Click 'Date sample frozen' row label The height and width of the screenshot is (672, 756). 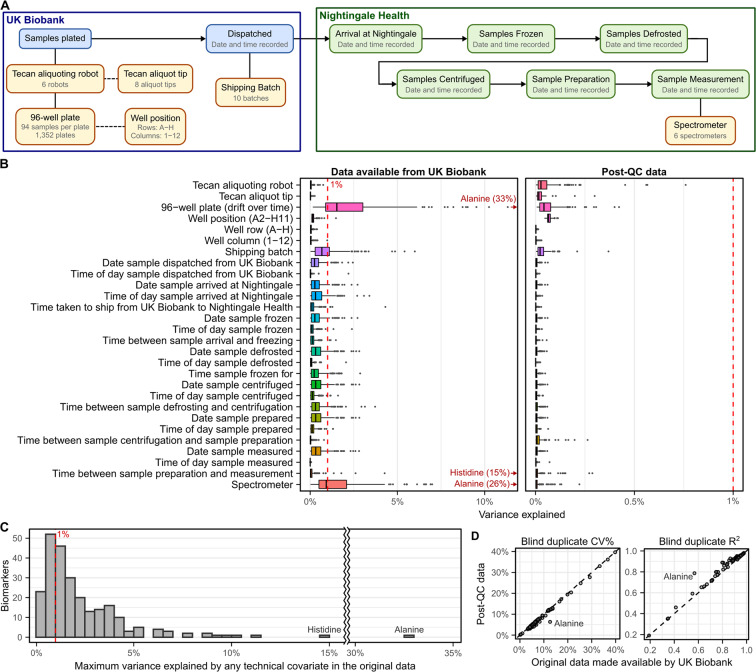tap(248, 318)
